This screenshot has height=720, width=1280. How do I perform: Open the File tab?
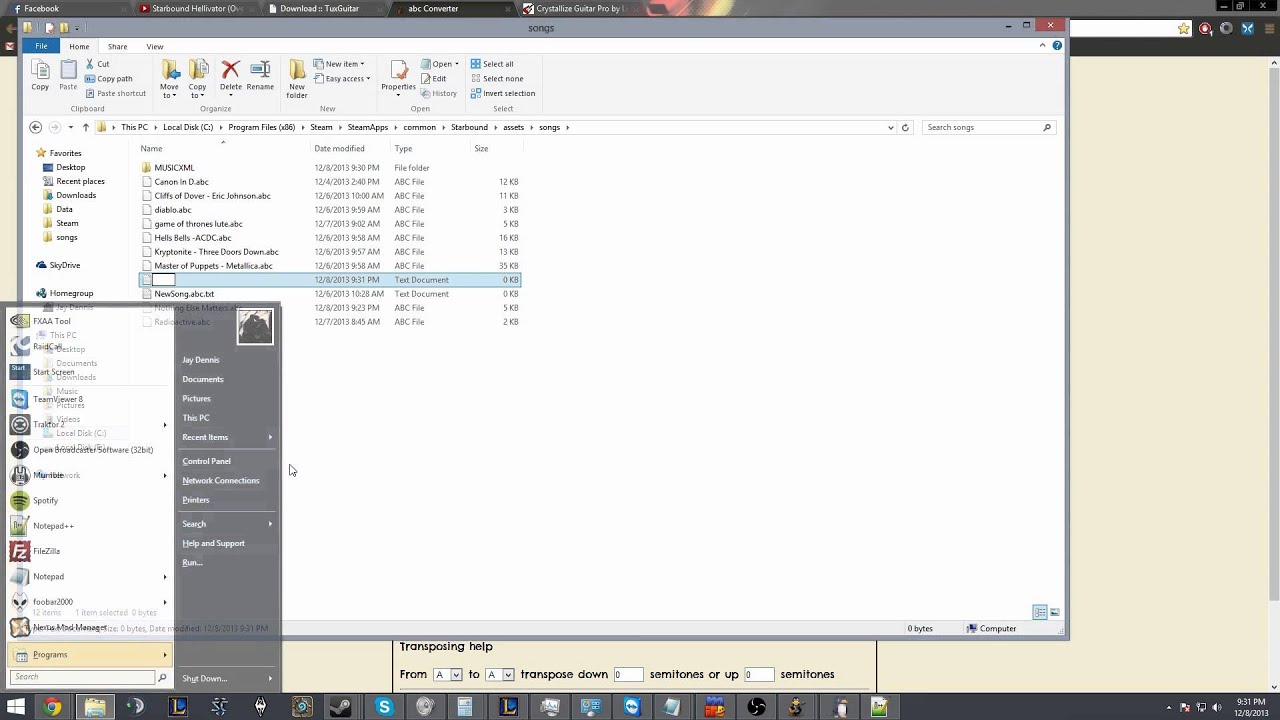pyautogui.click(x=41, y=46)
